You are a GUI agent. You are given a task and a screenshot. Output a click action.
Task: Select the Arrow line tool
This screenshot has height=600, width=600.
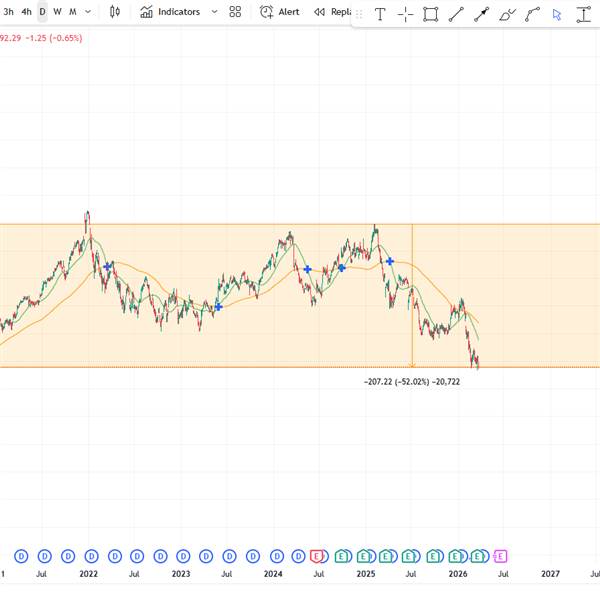[x=481, y=15]
